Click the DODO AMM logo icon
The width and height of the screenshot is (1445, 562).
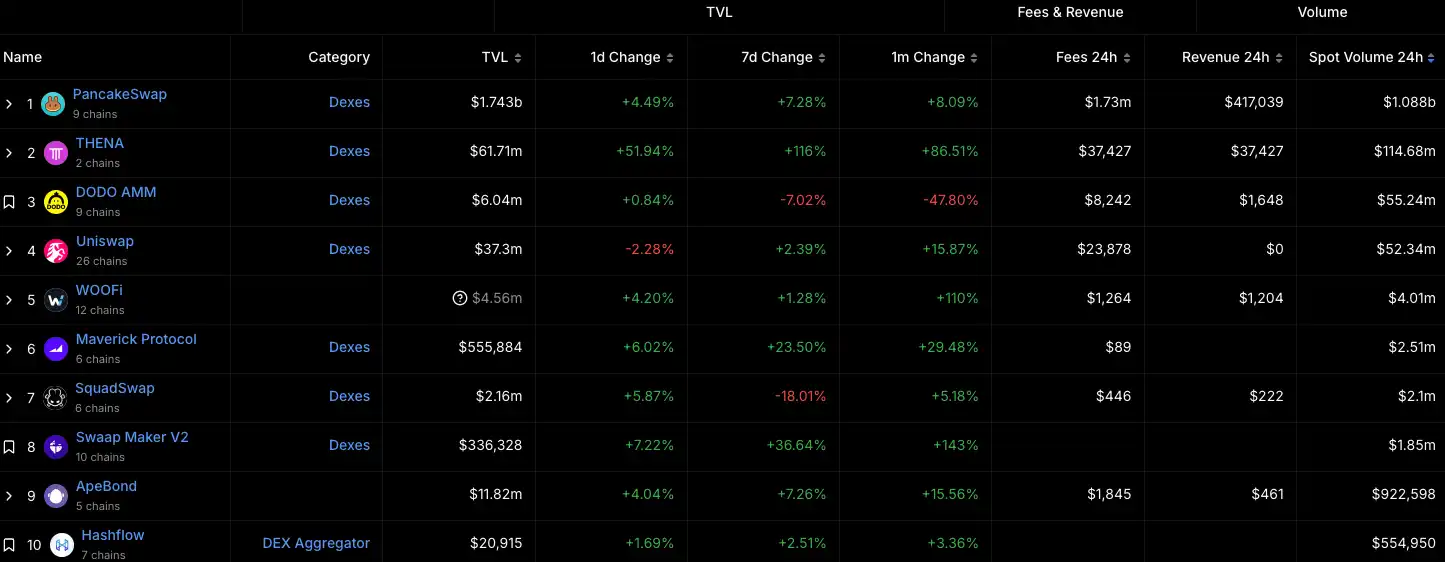[x=56, y=201]
